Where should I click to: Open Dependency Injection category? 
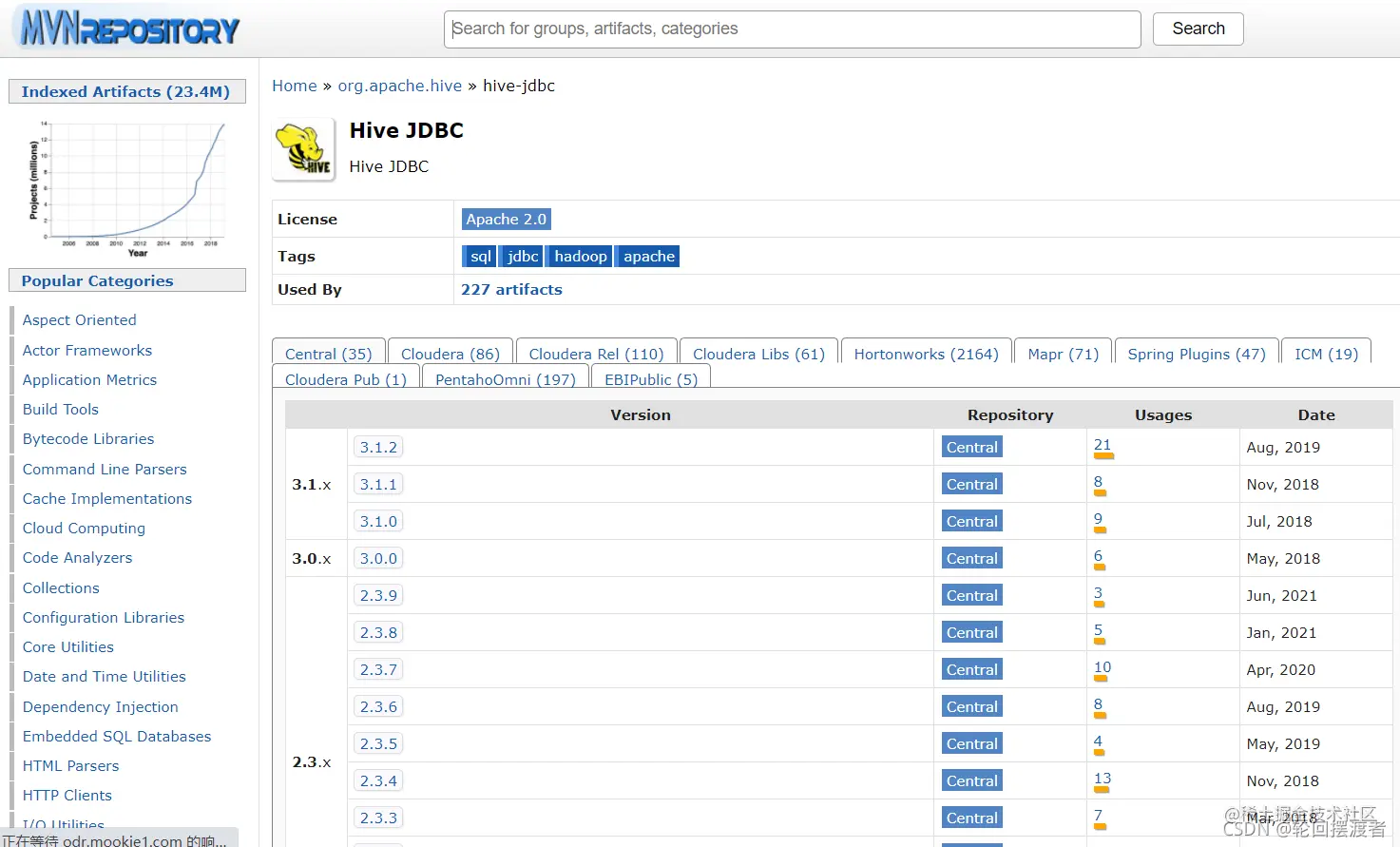point(101,706)
